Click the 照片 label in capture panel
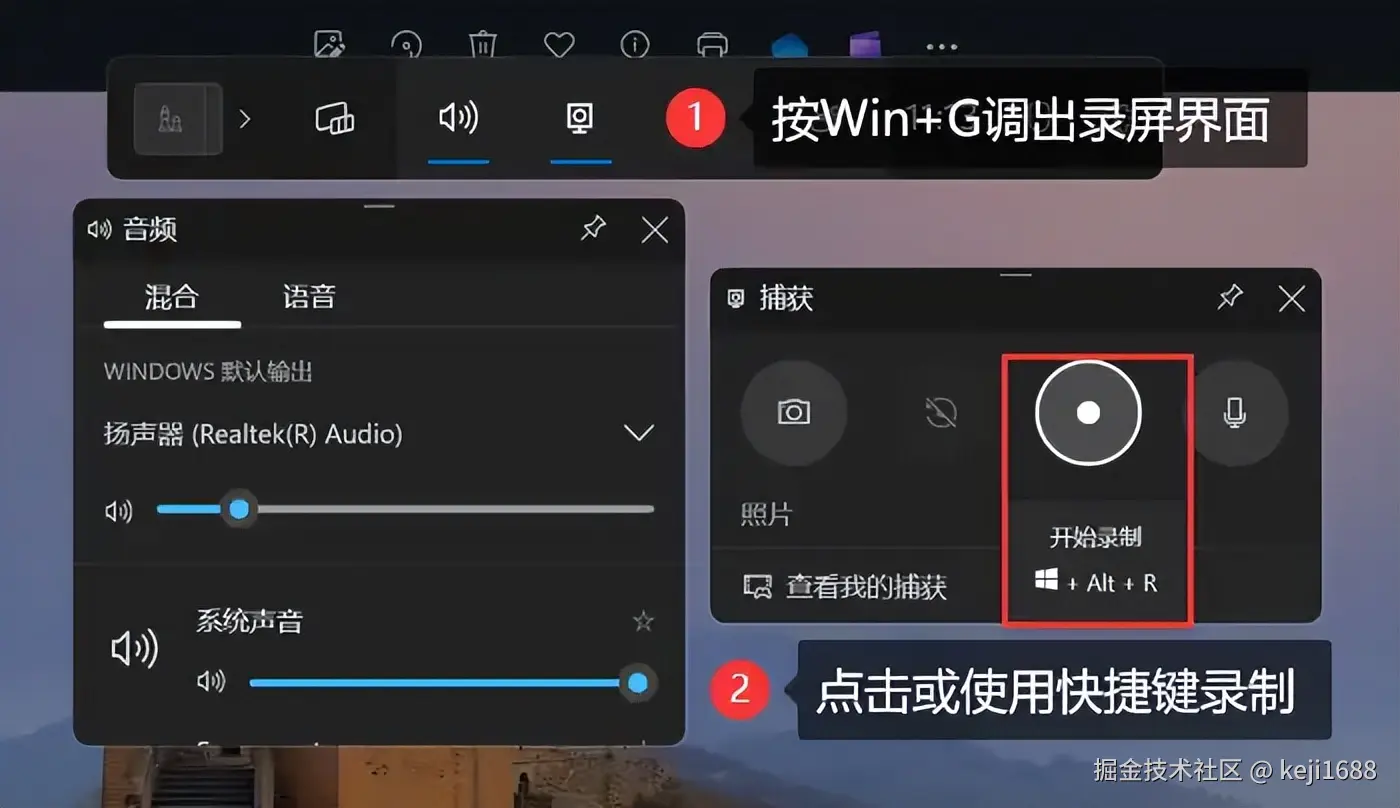This screenshot has width=1400, height=808. point(766,514)
